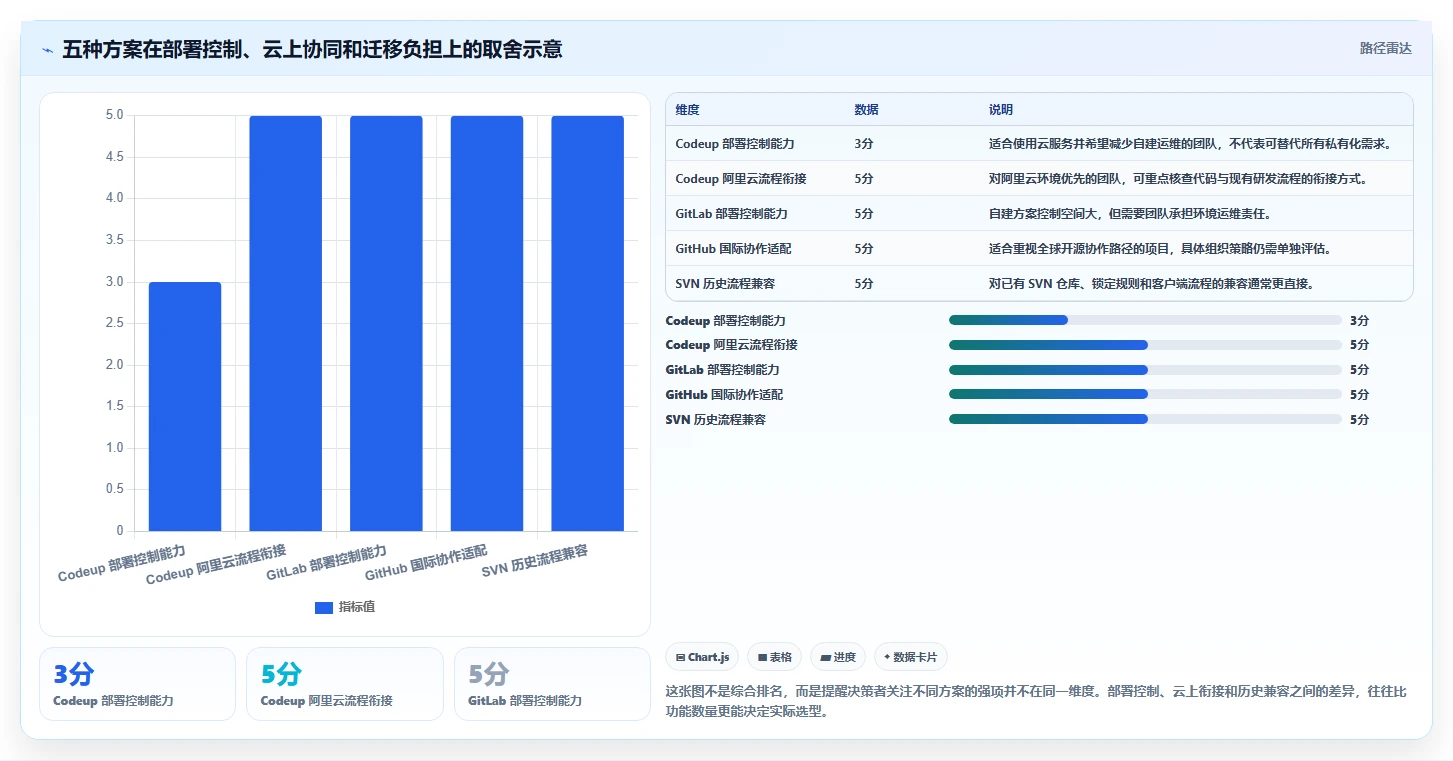This screenshot has width=1453, height=761.
Task: Click table cell Codeup 阿里云流程衔接
Action: coord(741,179)
